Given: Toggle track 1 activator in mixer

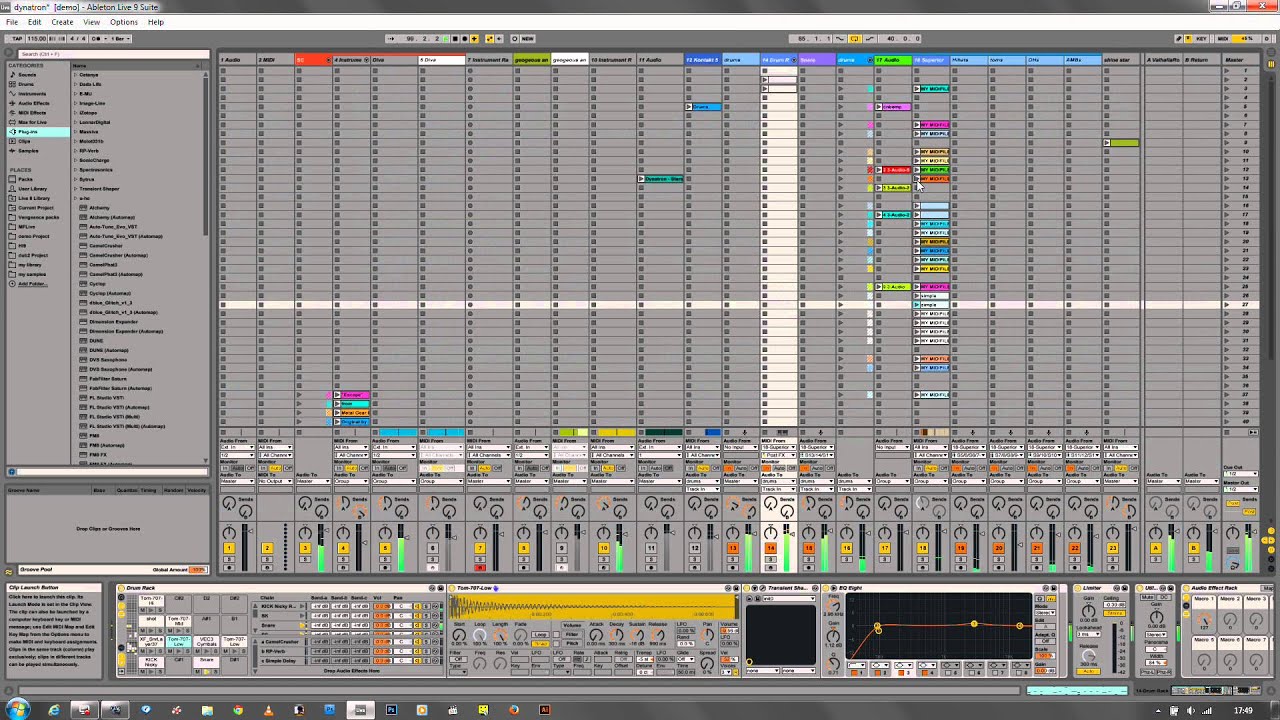Looking at the screenshot, I should [229, 547].
